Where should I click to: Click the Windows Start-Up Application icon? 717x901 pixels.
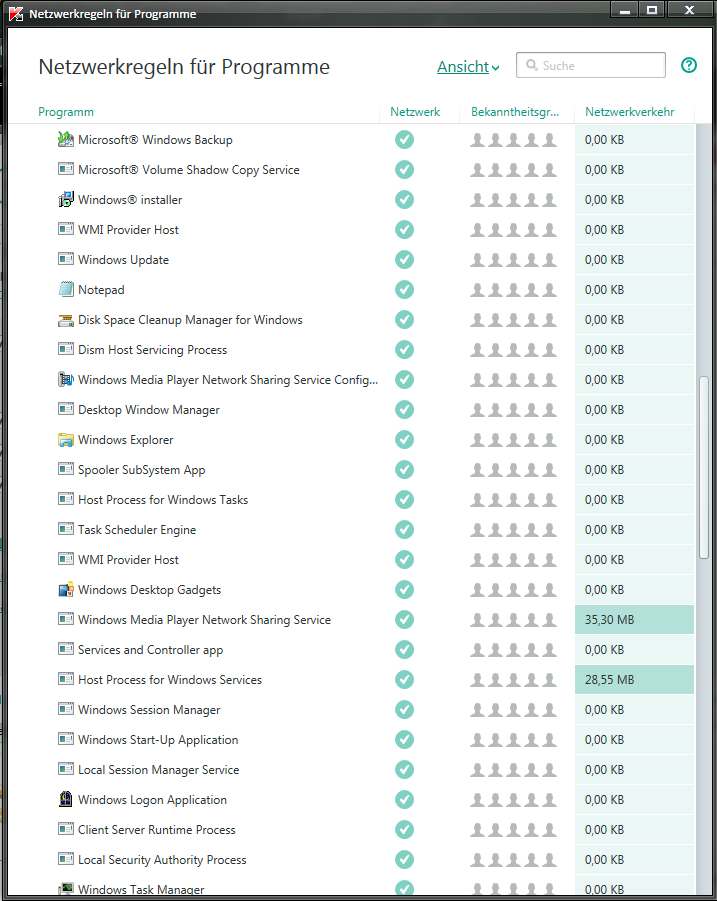(65, 739)
